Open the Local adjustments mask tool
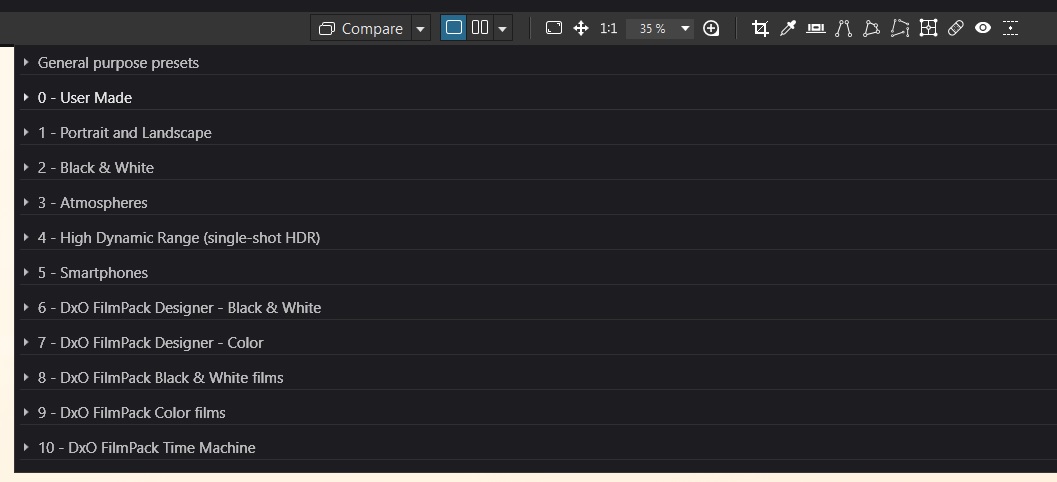1057x482 pixels. coord(928,28)
